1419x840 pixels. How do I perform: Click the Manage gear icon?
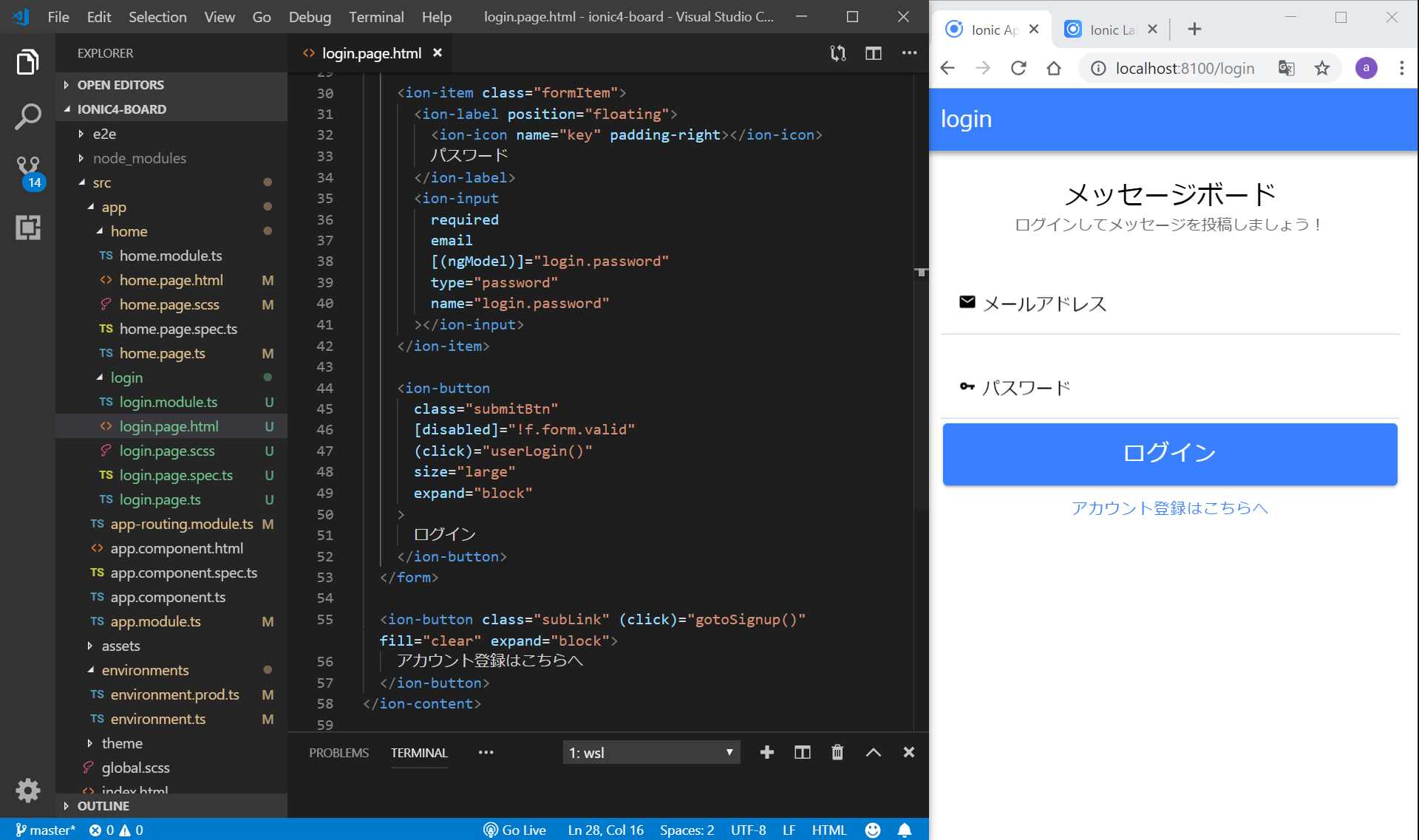(x=27, y=791)
